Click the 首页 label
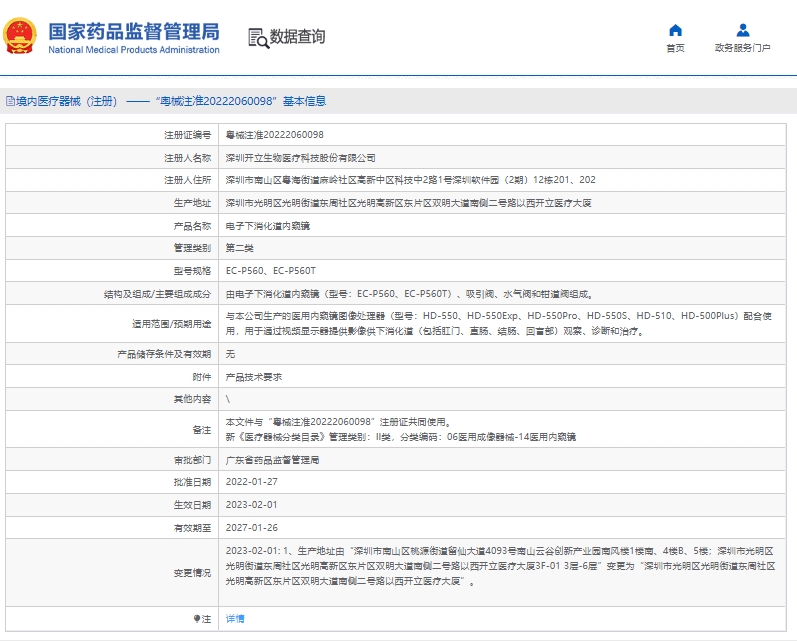This screenshot has width=797, height=641. 675,48
